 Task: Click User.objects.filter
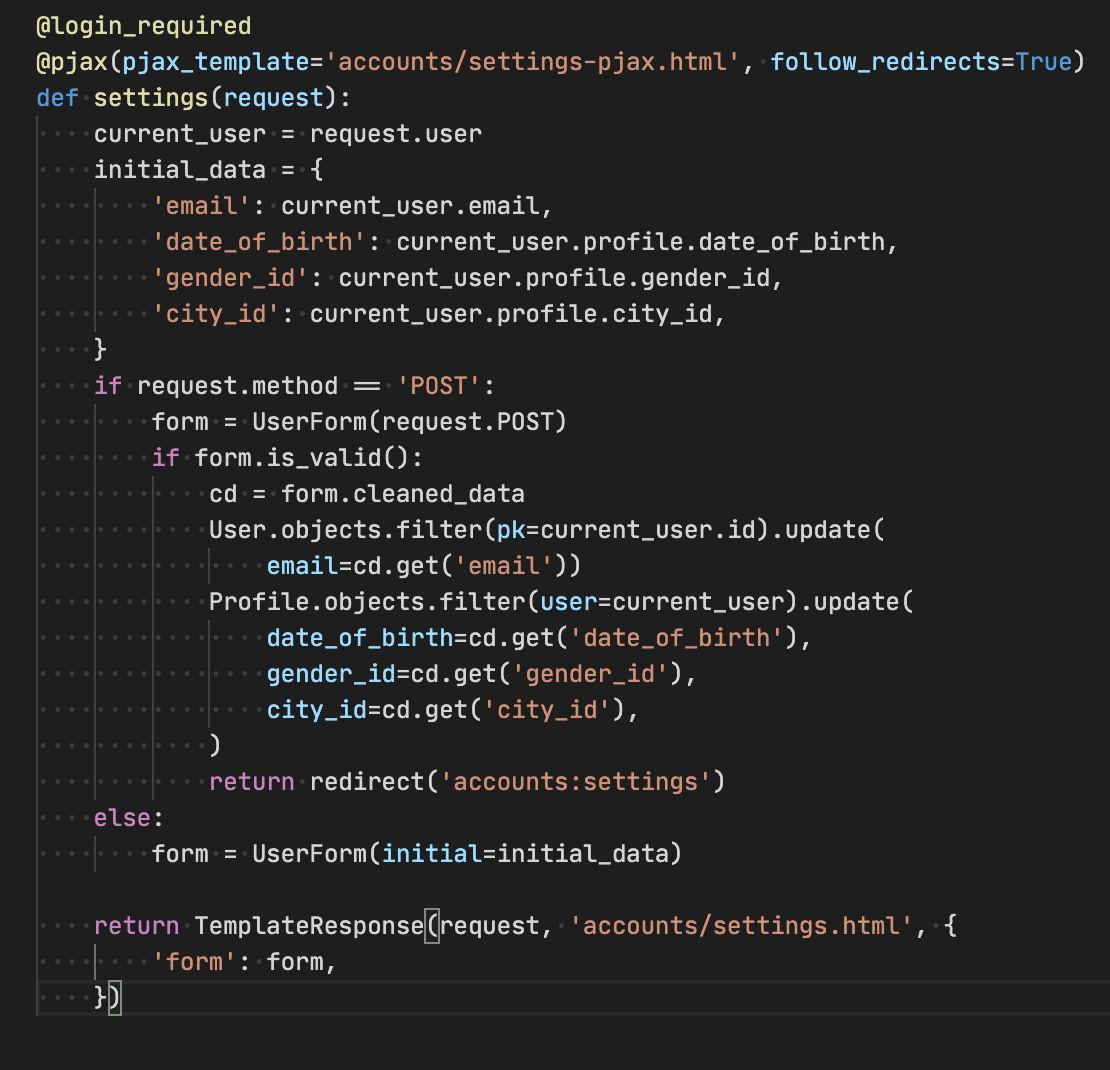tap(345, 530)
